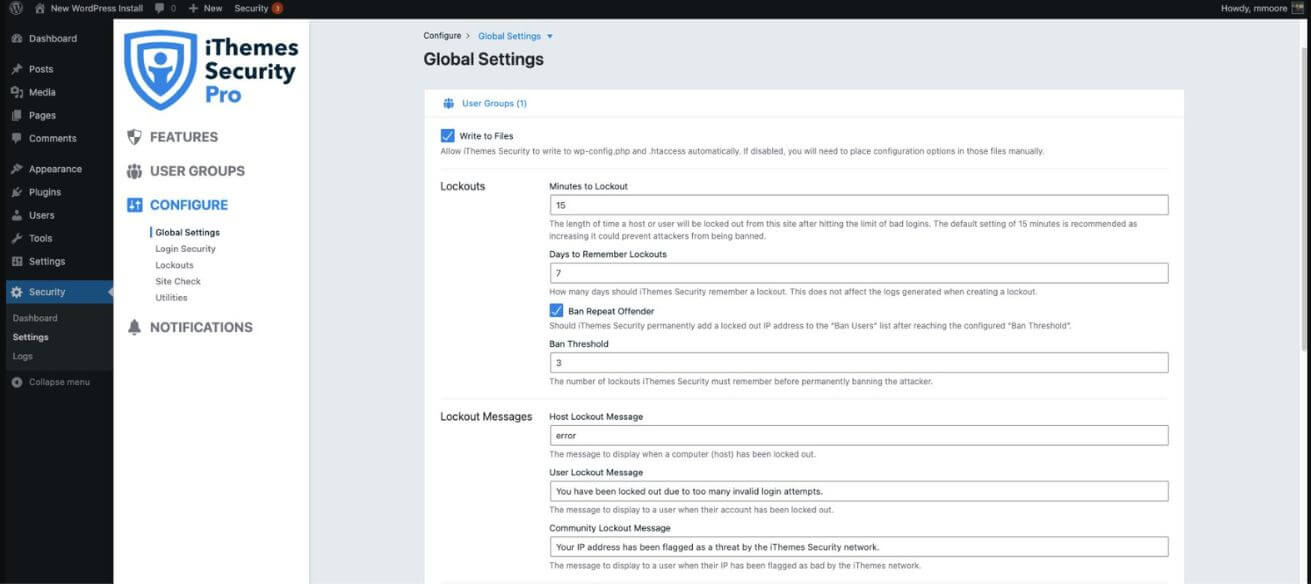This screenshot has width=1311, height=584.
Task: Click the WordPress logo in admin bar
Action: click(x=16, y=8)
